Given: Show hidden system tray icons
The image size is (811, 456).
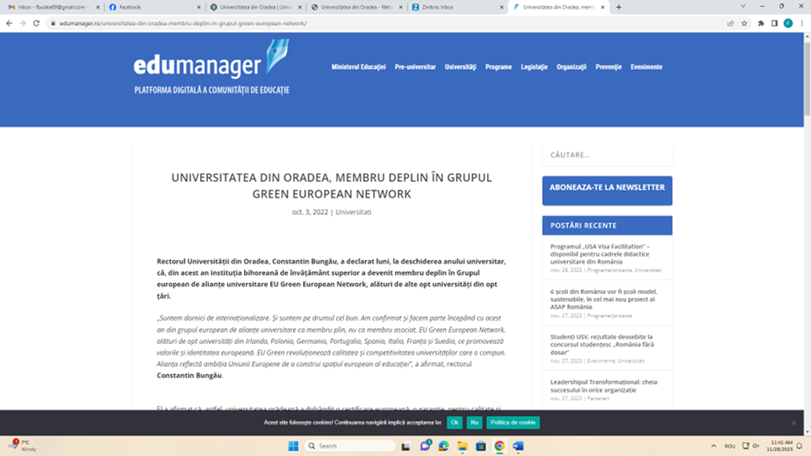Looking at the screenshot, I should [713, 446].
